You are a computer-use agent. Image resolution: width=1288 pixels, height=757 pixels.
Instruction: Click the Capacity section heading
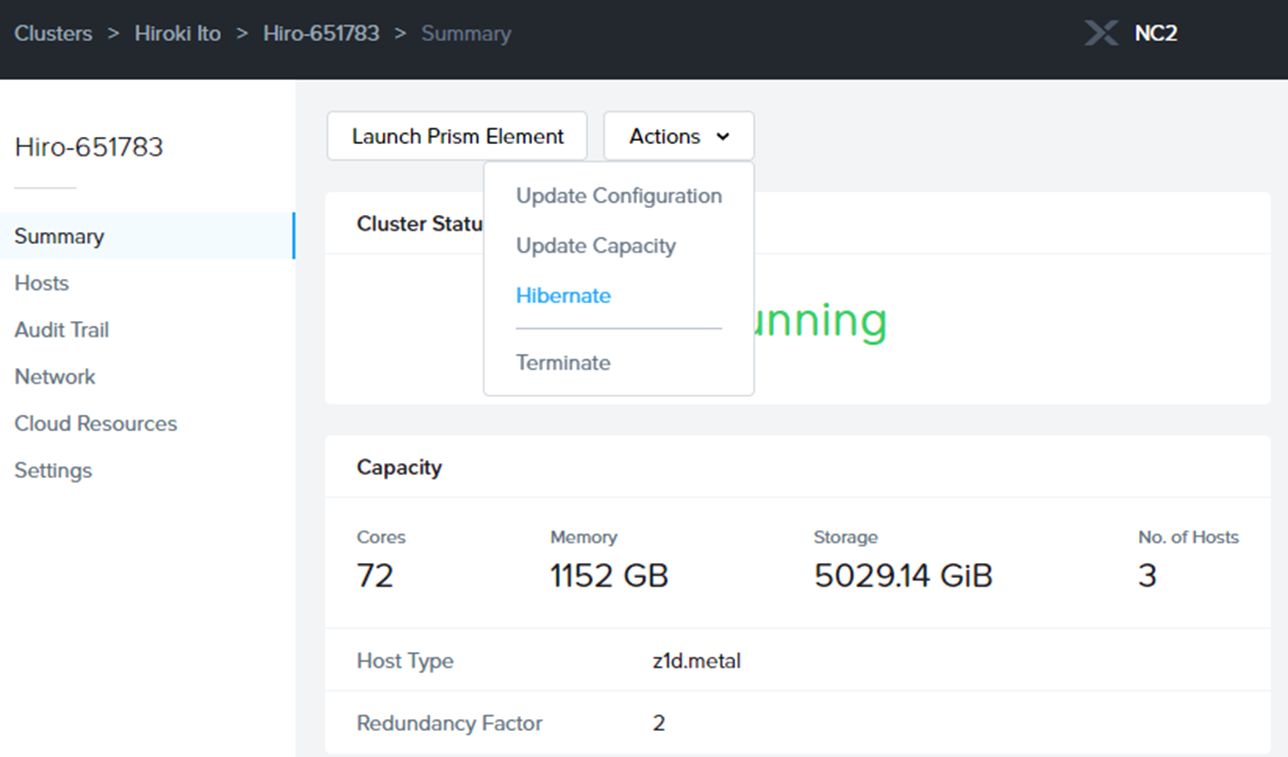399,467
